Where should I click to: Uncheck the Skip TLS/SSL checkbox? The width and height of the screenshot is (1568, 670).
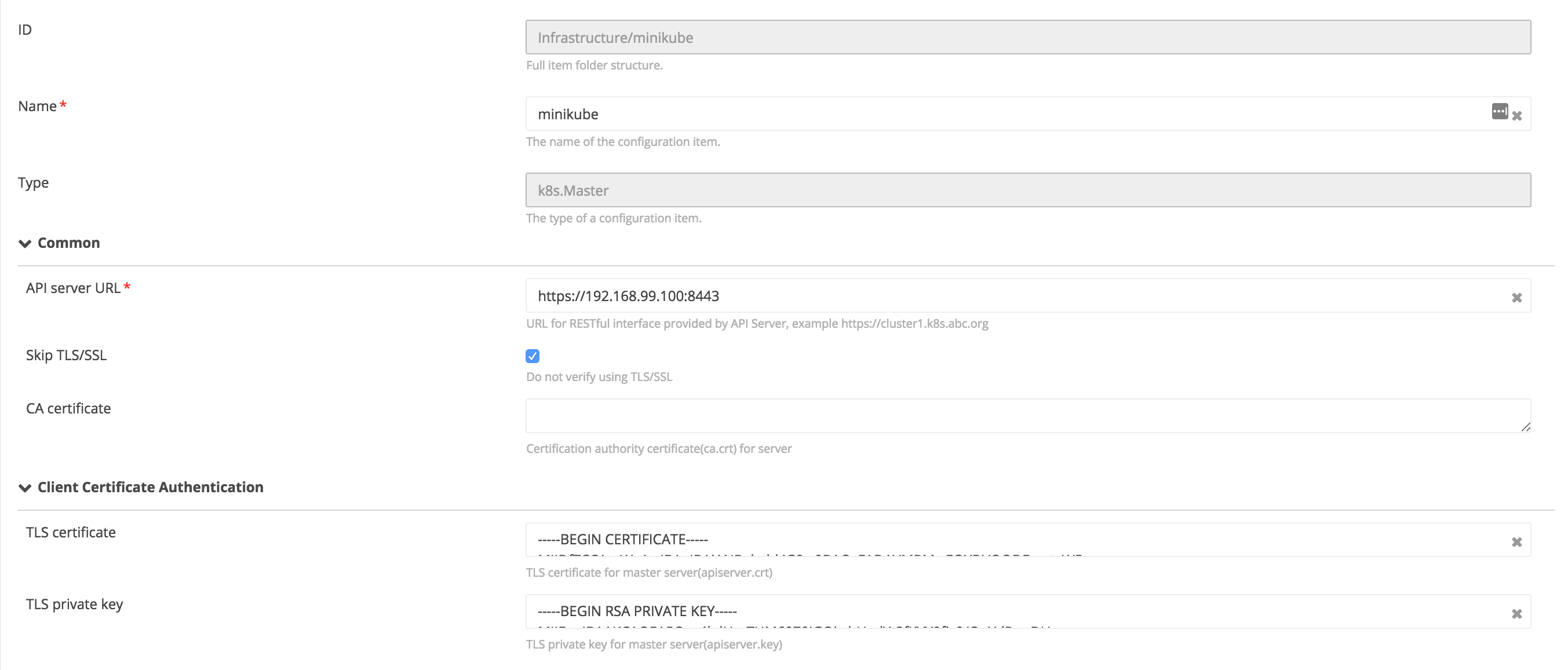533,356
